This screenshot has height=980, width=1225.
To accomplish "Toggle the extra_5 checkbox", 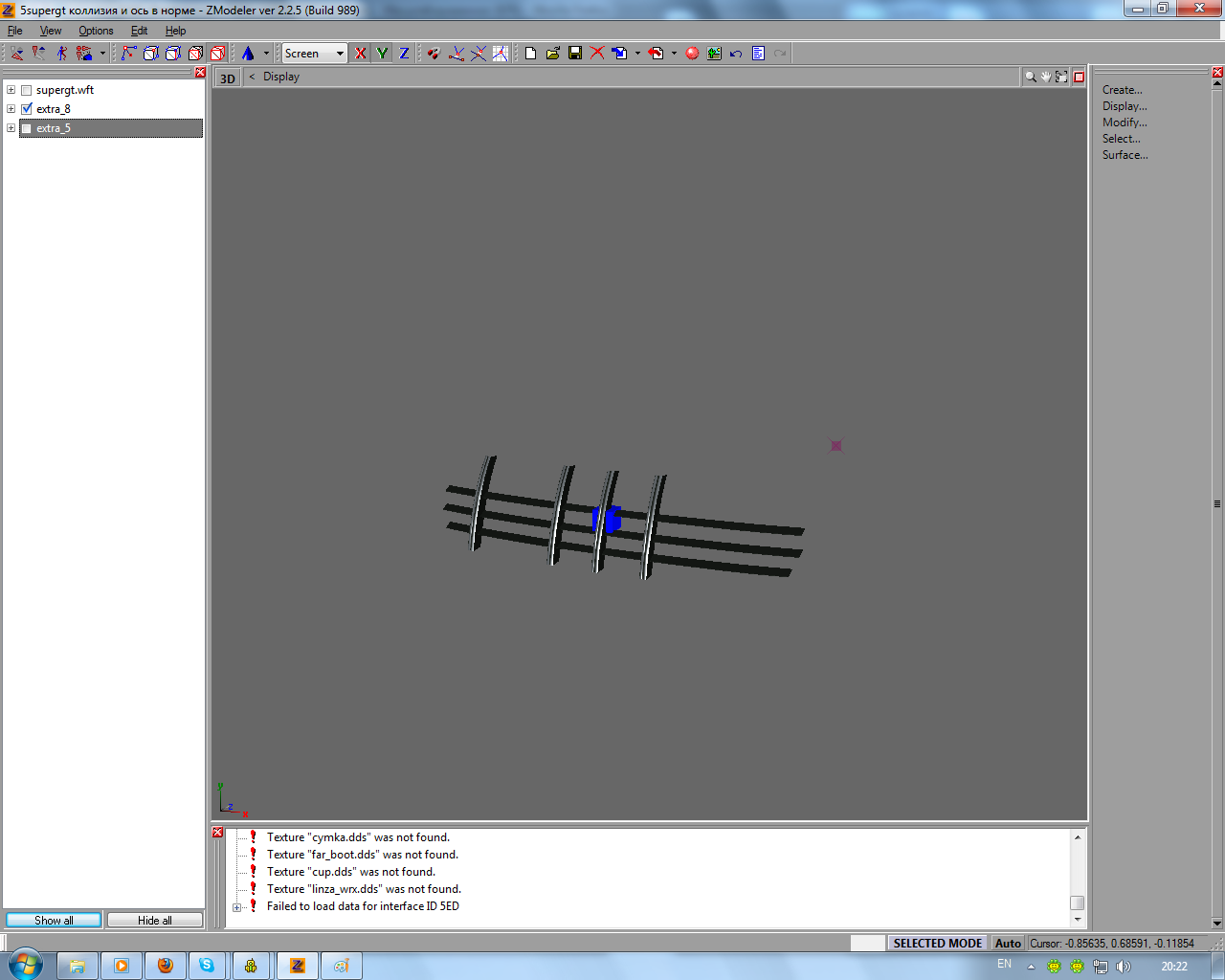I will click(x=27, y=128).
